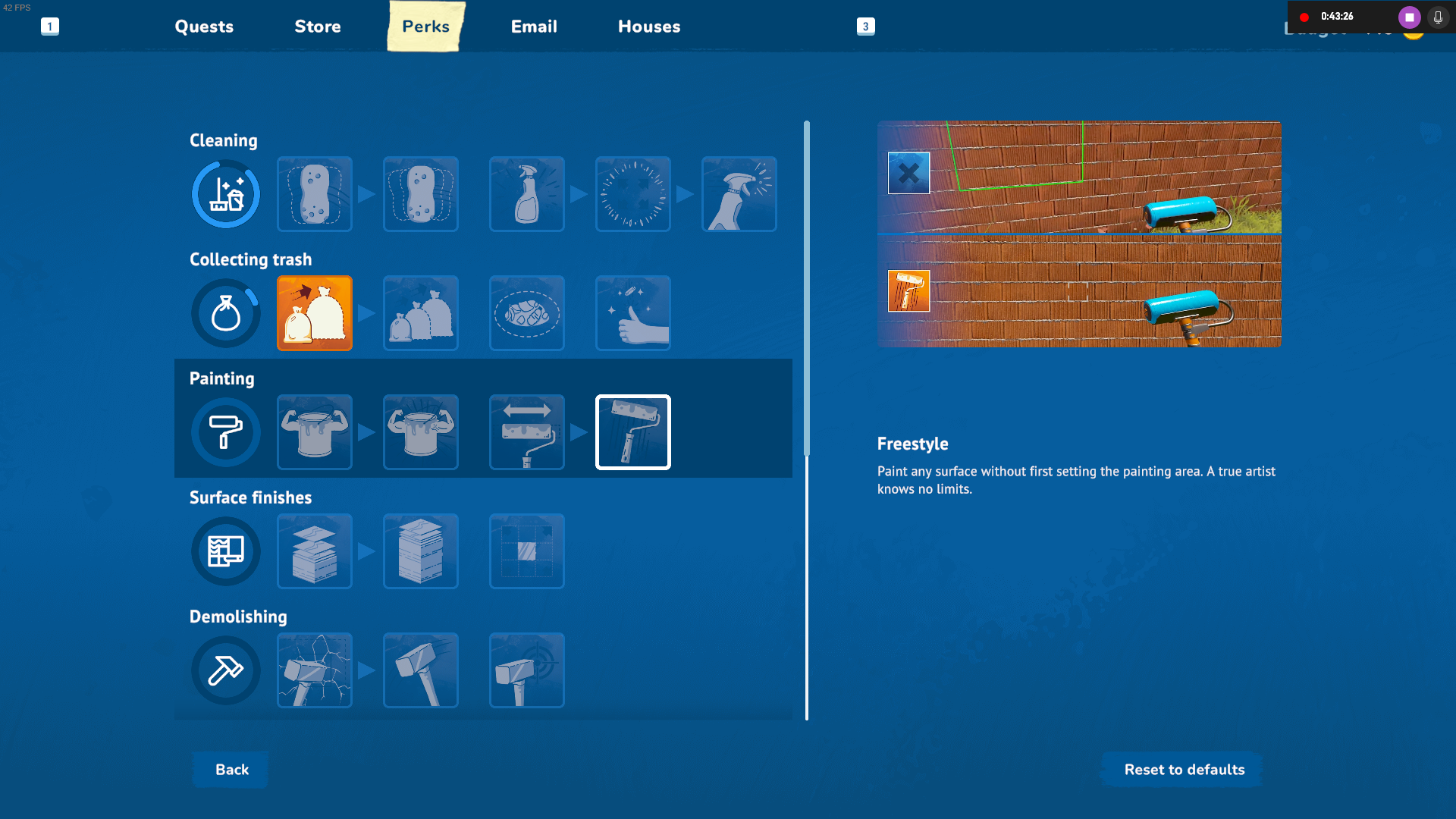Click the Freestyle preview image
The height and width of the screenshot is (819, 1456).
[x=1079, y=234]
